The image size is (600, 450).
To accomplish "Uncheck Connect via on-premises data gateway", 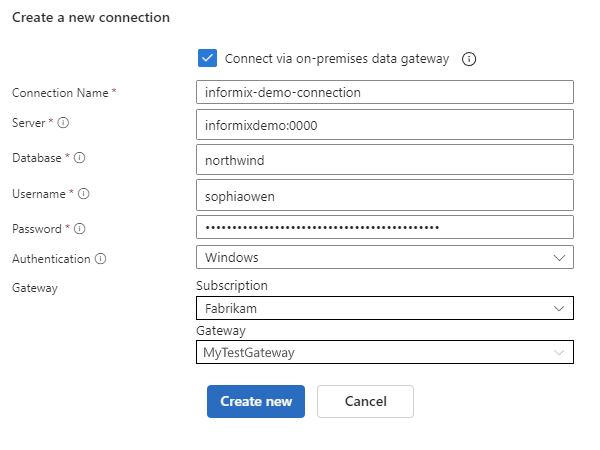I will pyautogui.click(x=208, y=58).
